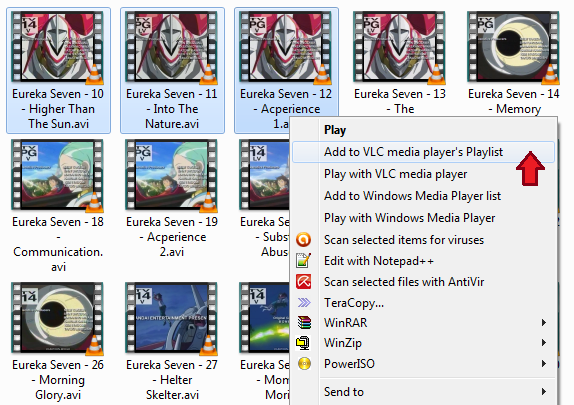Screen dimensions: 574x405
Task: Click the WinZip icon in context menu
Action: click(x=303, y=343)
